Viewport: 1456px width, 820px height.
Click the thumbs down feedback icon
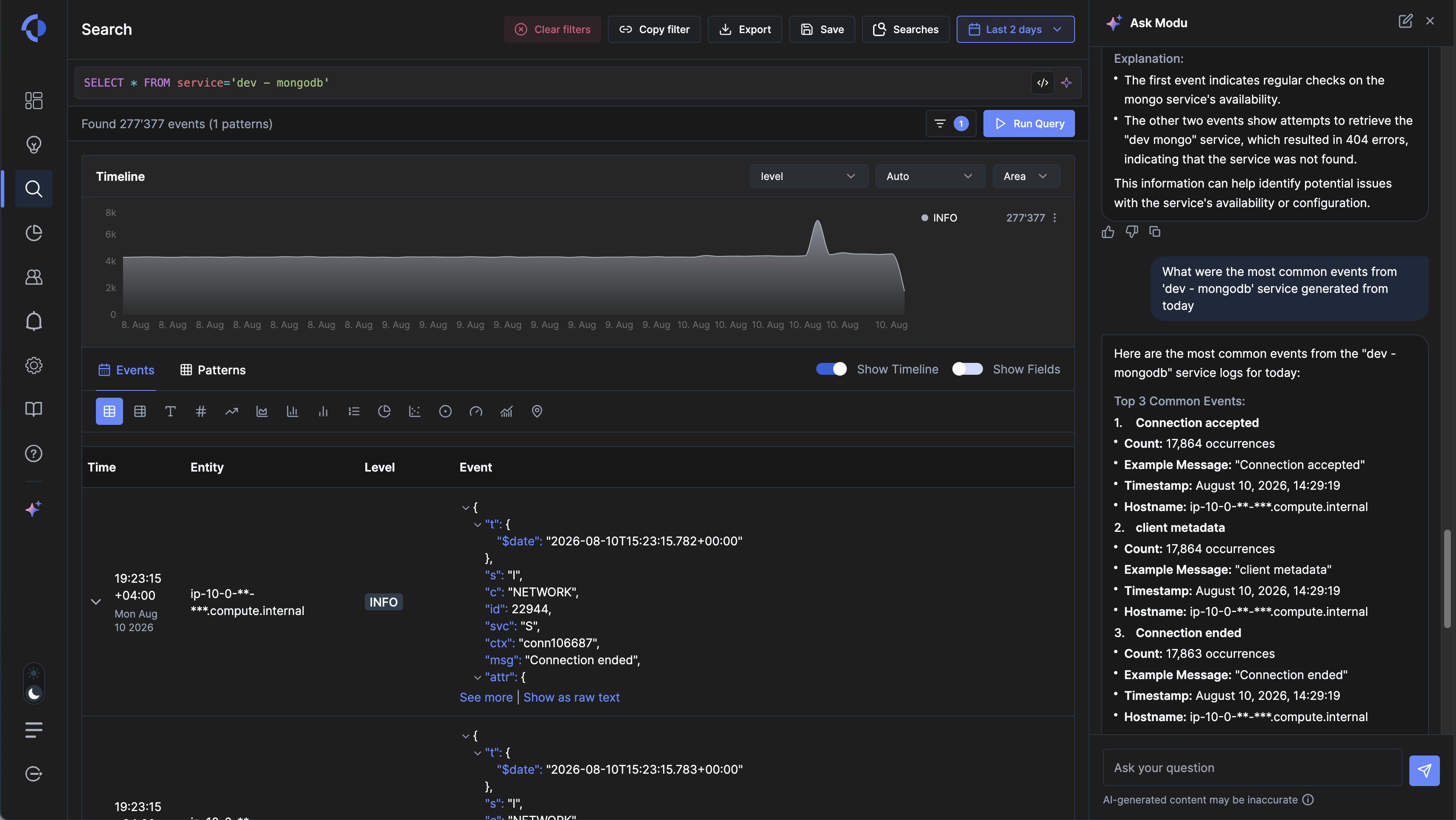(1131, 232)
